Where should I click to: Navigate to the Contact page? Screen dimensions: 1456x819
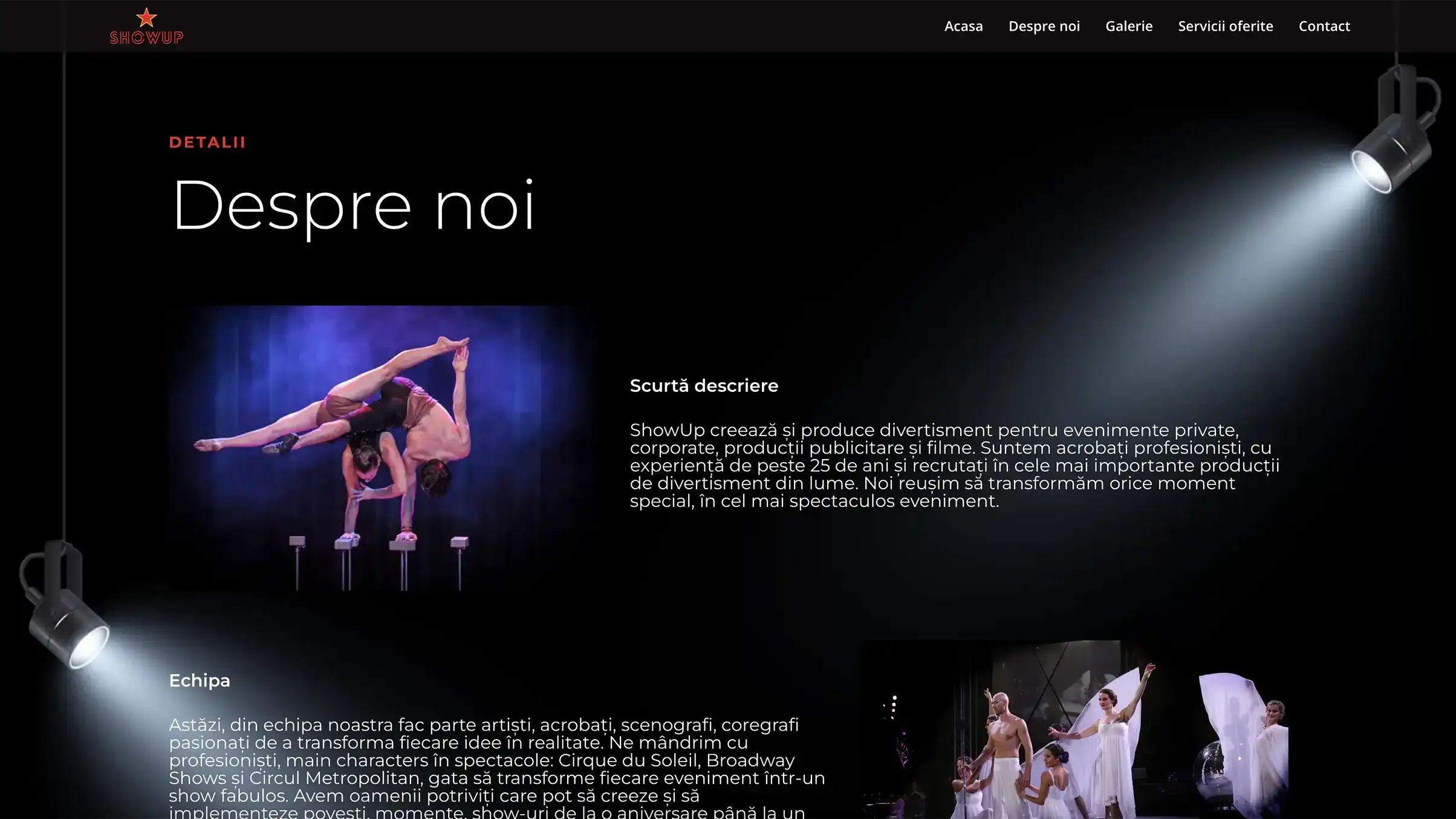1324,26
